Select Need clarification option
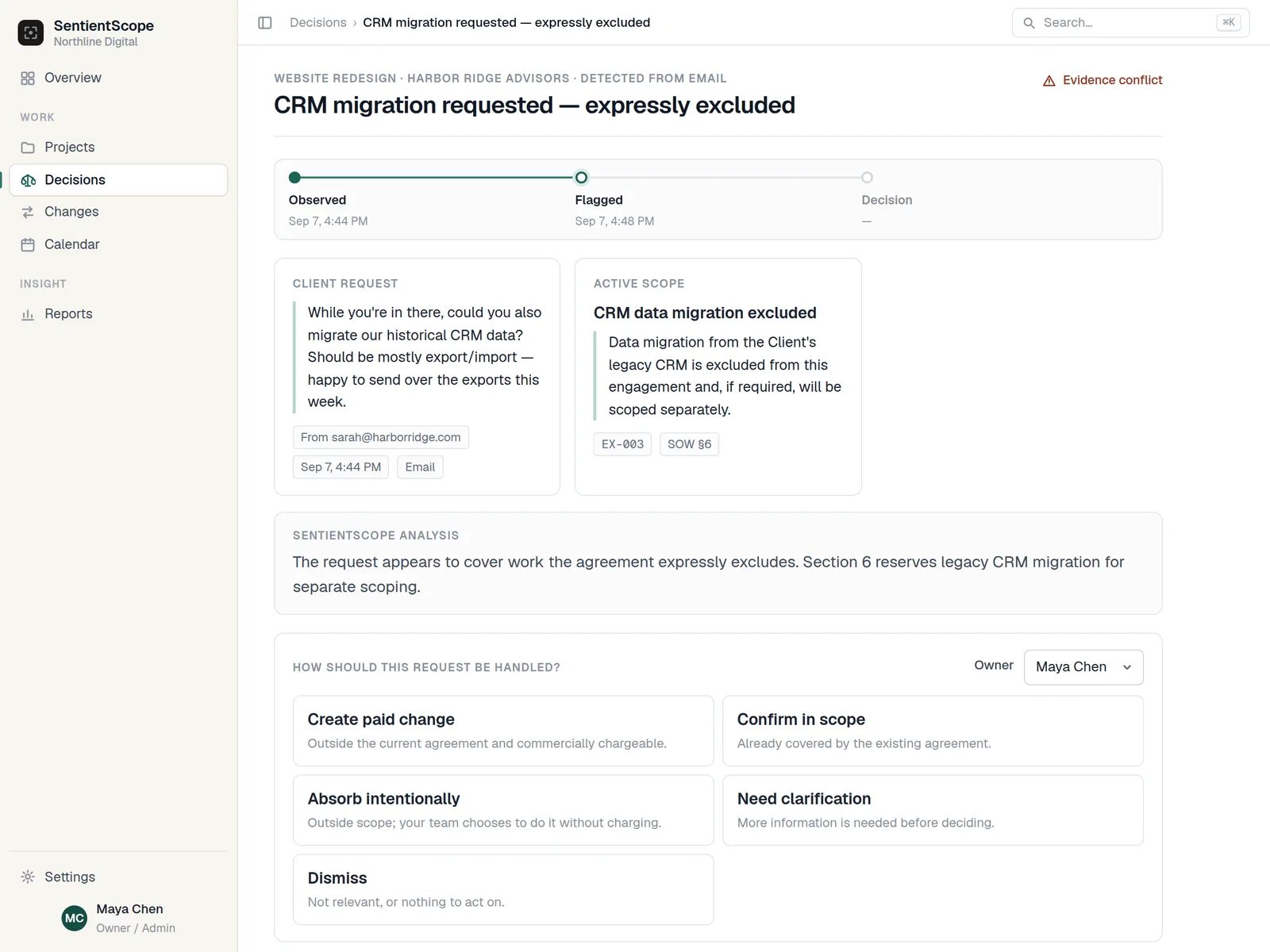The height and width of the screenshot is (952, 1270). (933, 810)
